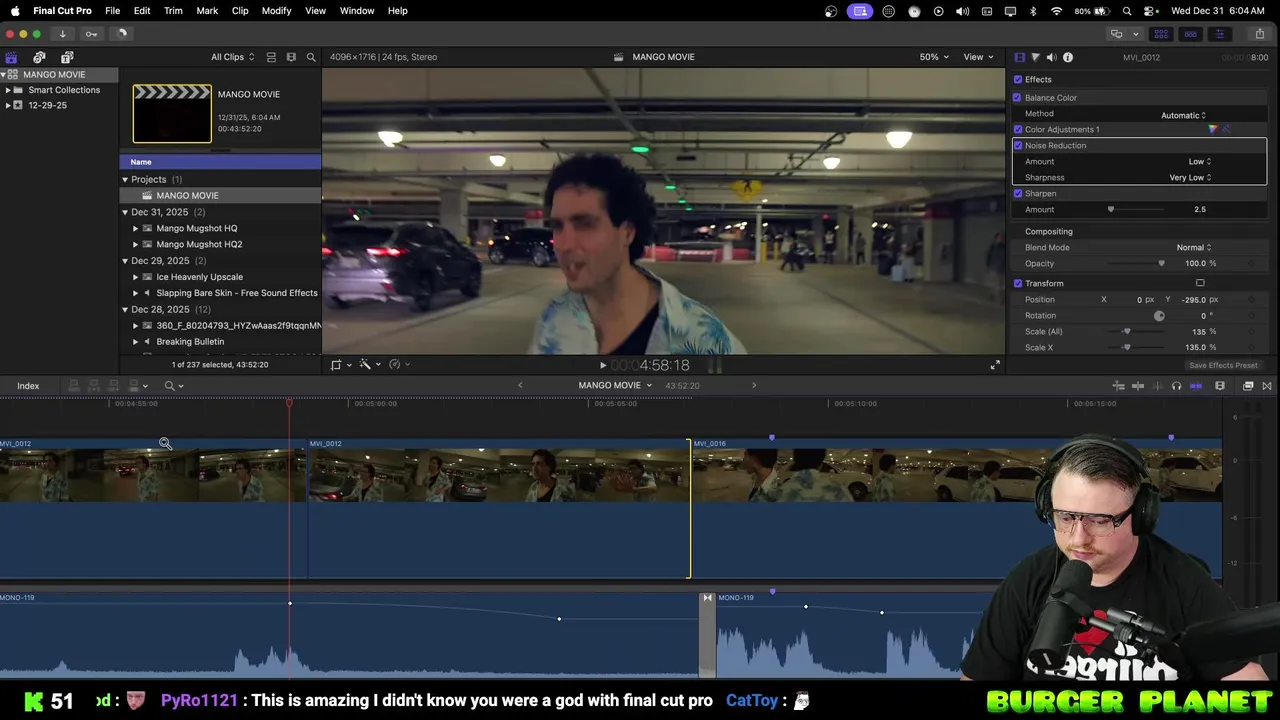Play the viewer with the play button

603,366
